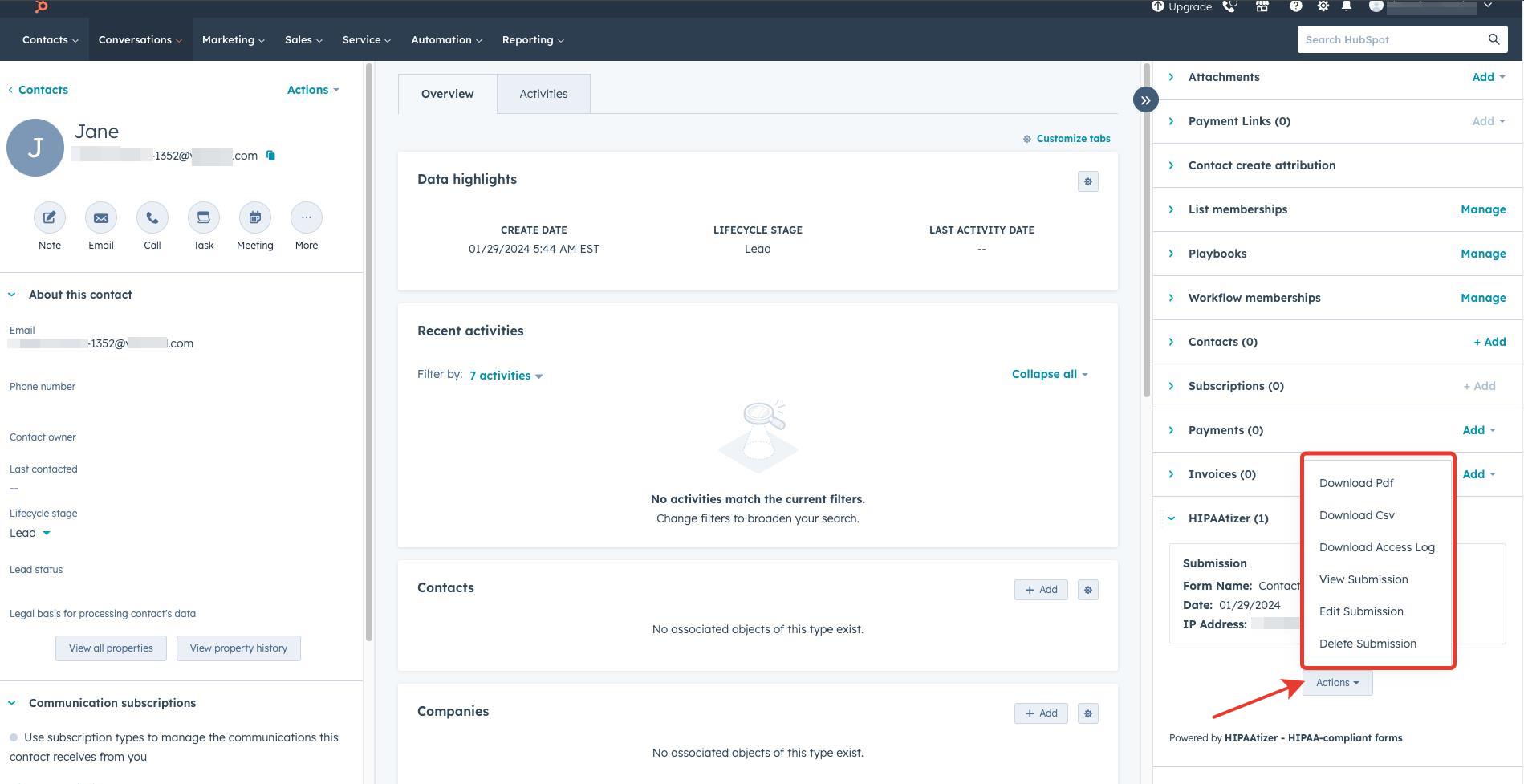Click the View all properties button
Screen dimensions: 1524x784
(x=111, y=648)
